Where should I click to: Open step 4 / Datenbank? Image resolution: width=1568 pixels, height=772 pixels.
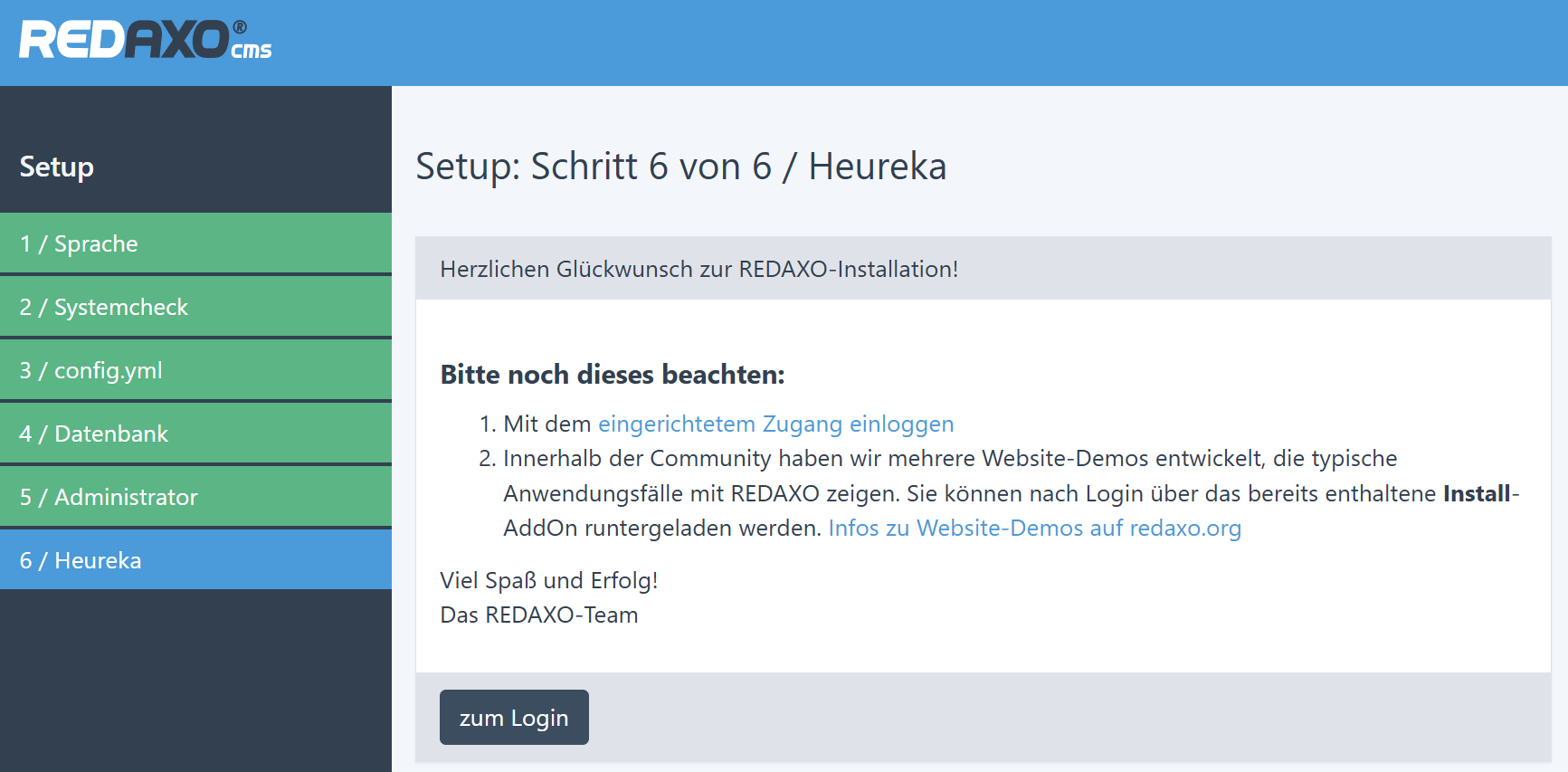pyautogui.click(x=94, y=434)
